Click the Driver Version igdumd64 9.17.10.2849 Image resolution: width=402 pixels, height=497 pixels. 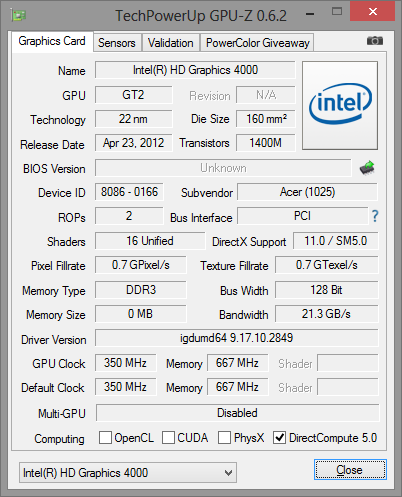237,338
